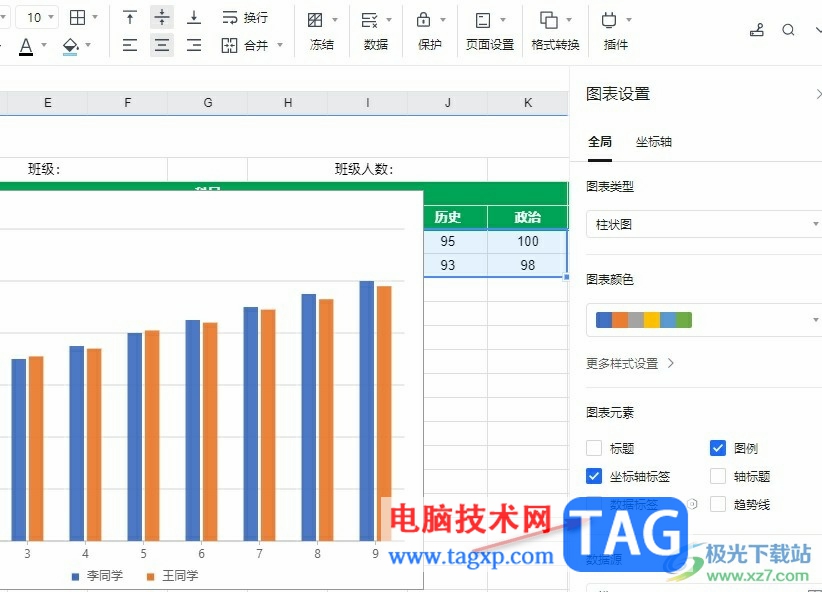822x592 pixels.
Task: Align text right
Action: 194,45
